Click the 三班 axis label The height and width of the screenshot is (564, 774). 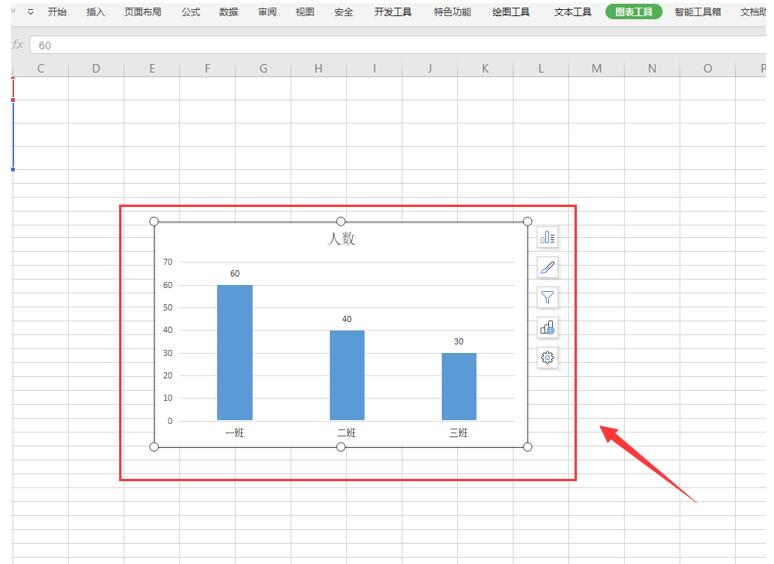[458, 433]
